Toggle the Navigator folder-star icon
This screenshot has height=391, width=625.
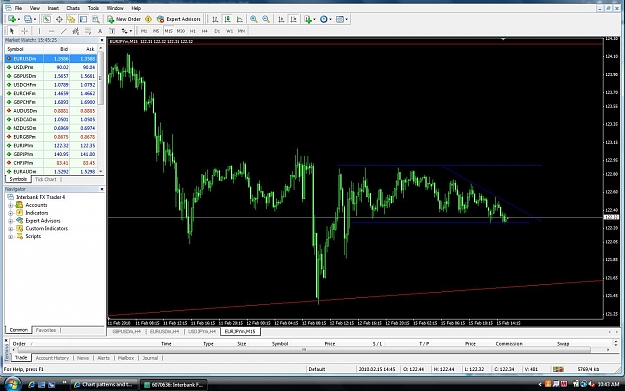71,19
